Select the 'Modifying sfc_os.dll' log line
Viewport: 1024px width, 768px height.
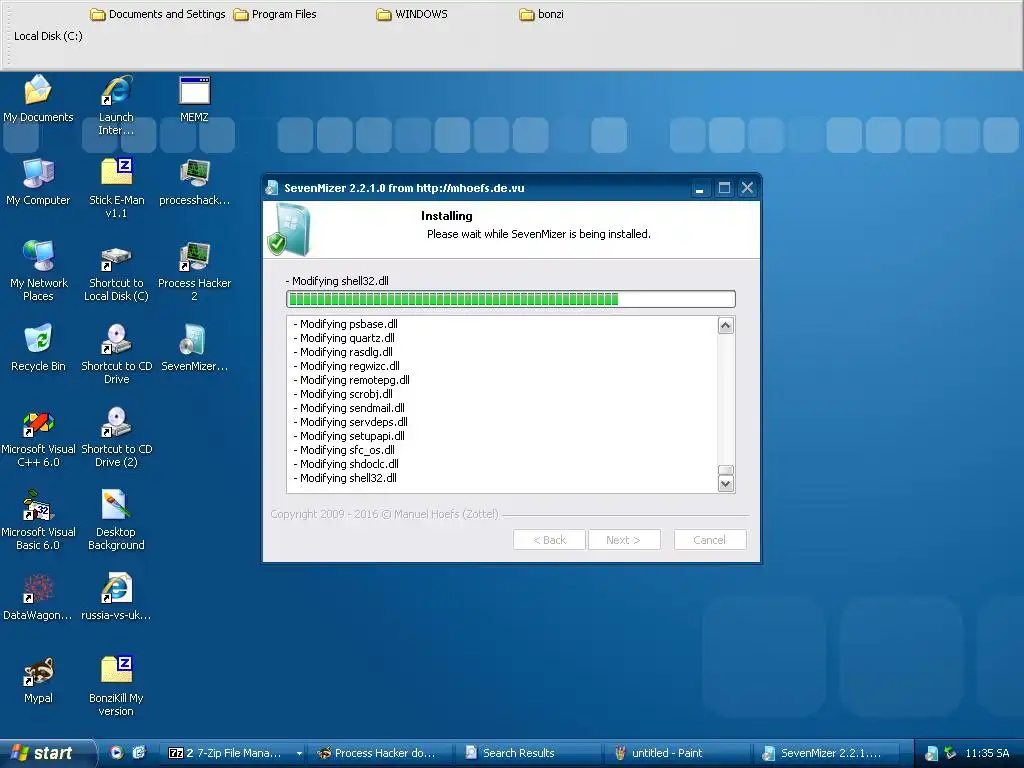[x=344, y=450]
